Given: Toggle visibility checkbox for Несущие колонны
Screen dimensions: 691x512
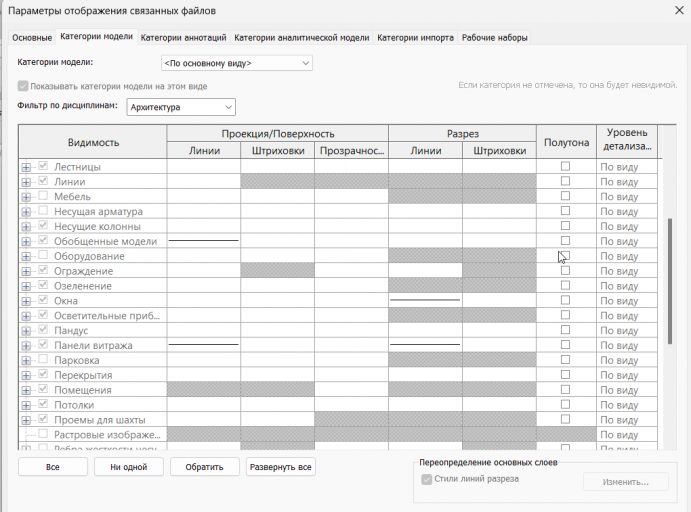Looking at the screenshot, I should click(x=43, y=225).
